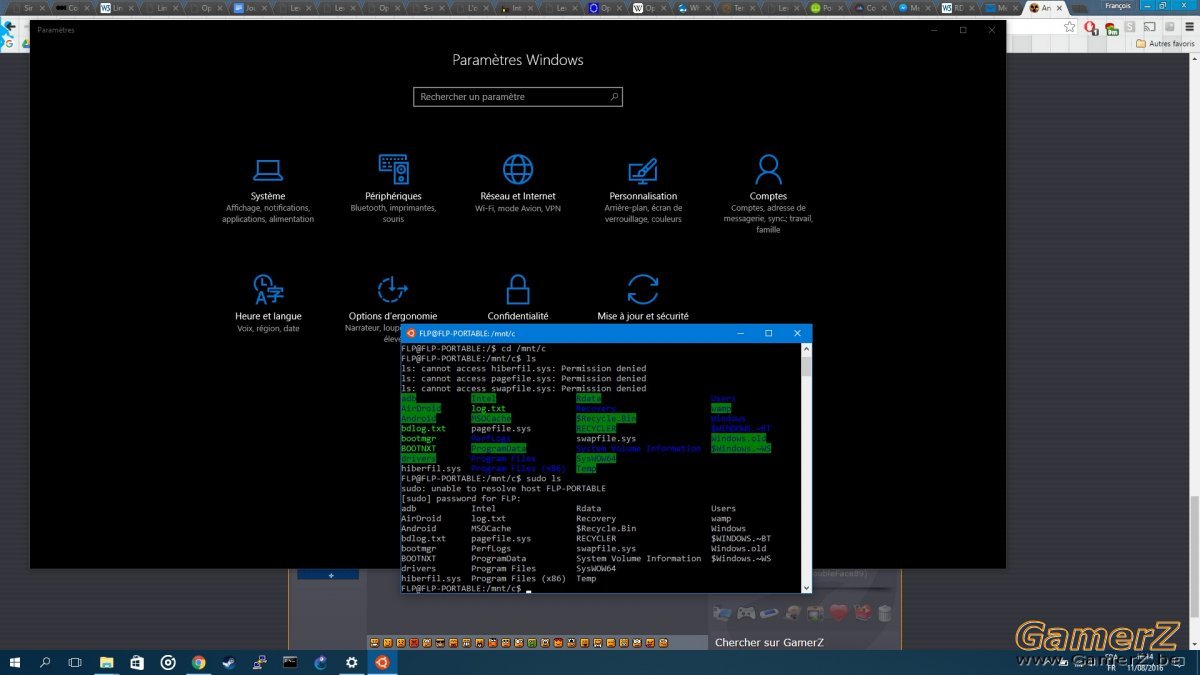1200x675 pixels.
Task: Open Task View on the taskbar
Action: 75,662
